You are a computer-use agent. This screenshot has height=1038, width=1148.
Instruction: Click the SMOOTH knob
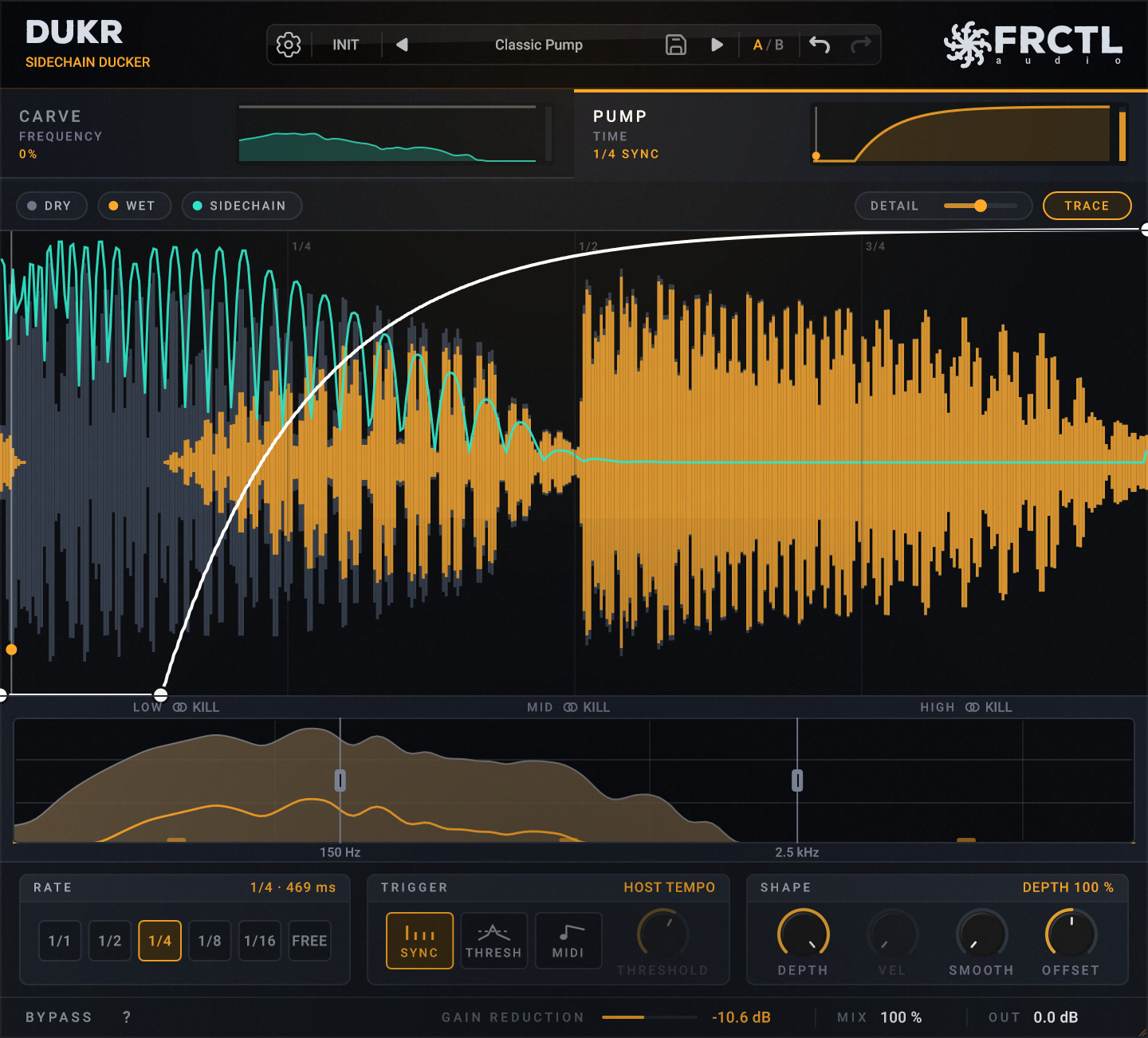[x=982, y=933]
